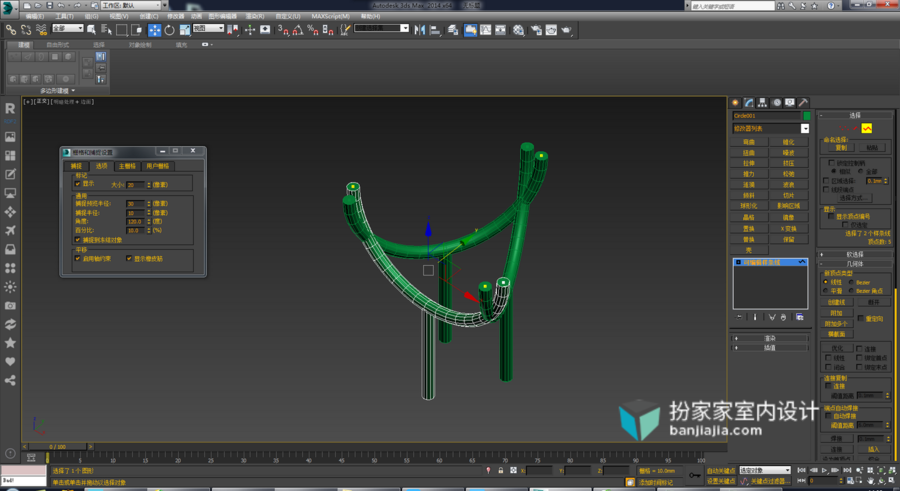
Task: Open the MAXScript(M) menu
Action: (x=331, y=16)
